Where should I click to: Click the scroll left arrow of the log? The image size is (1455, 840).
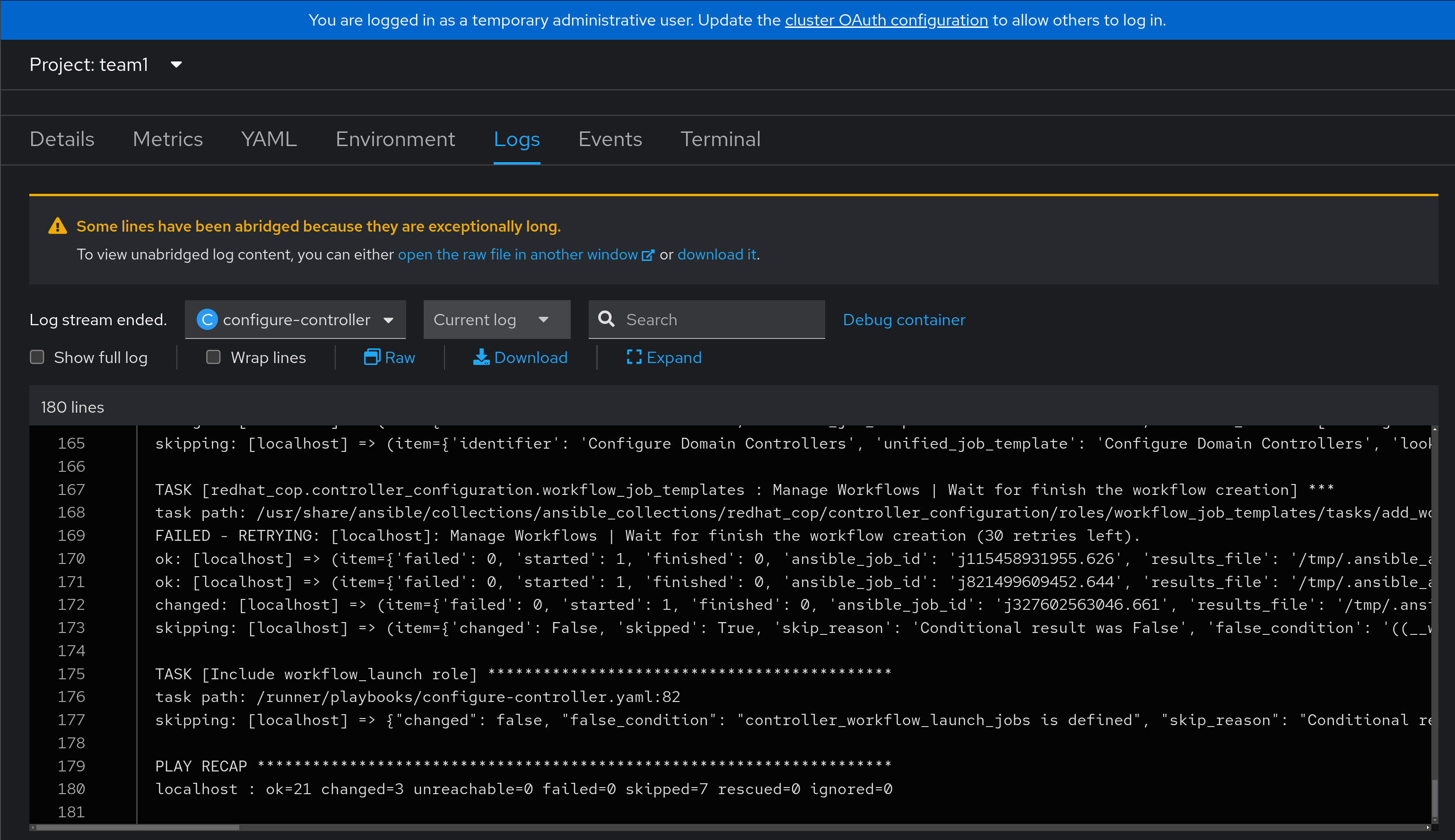(x=33, y=827)
